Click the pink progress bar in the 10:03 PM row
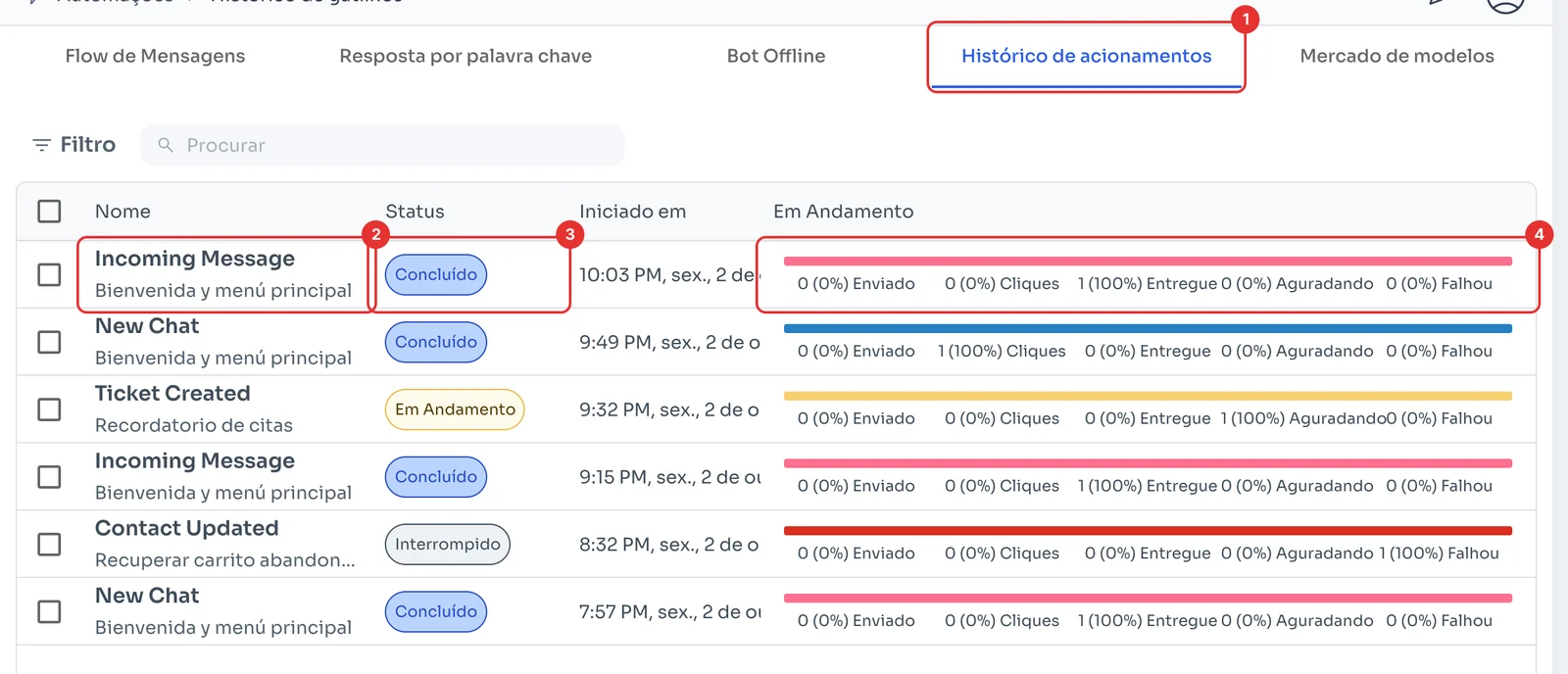The width and height of the screenshot is (1568, 674). click(x=1148, y=262)
